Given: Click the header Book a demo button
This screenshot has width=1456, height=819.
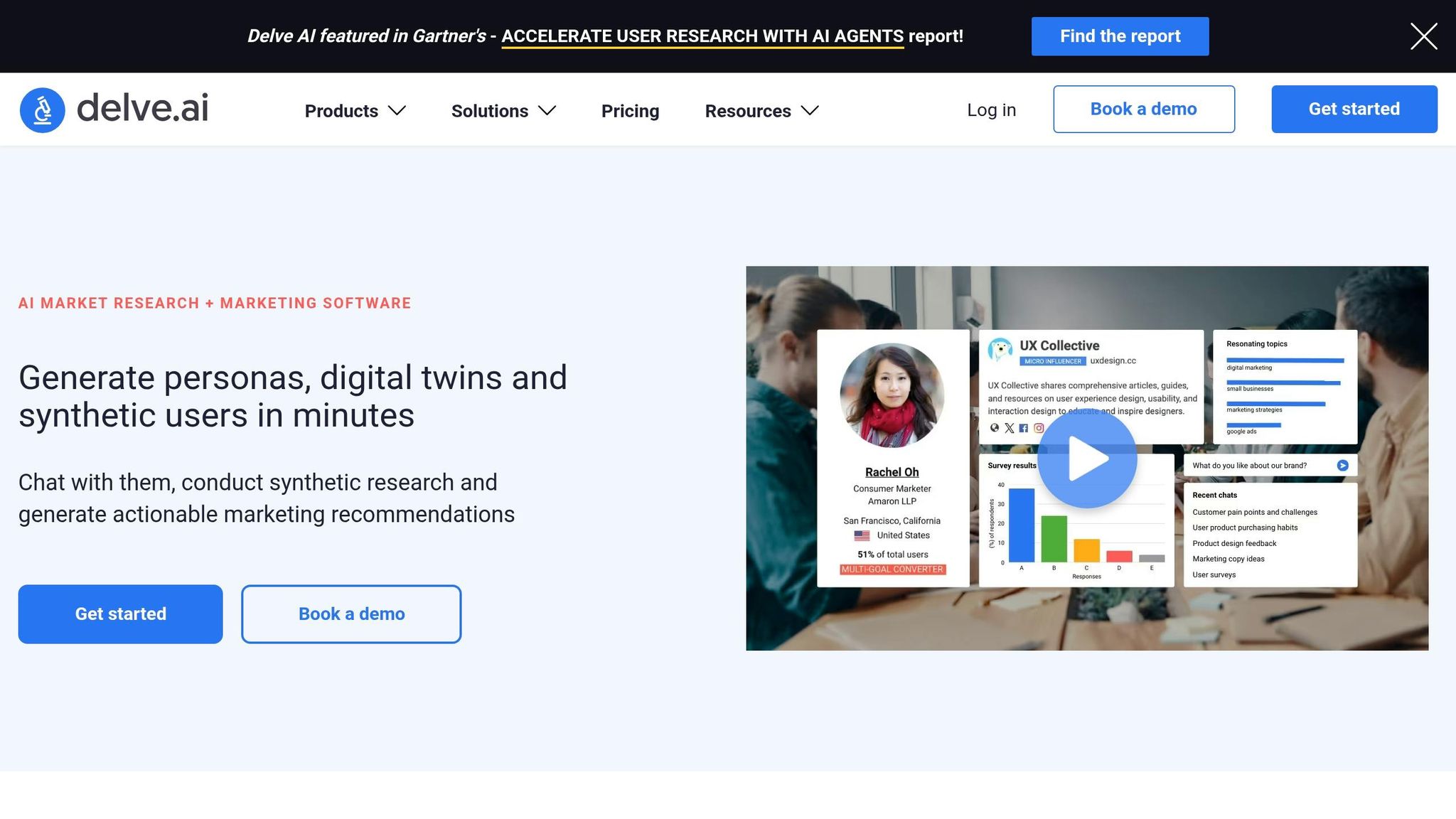Looking at the screenshot, I should (1143, 109).
